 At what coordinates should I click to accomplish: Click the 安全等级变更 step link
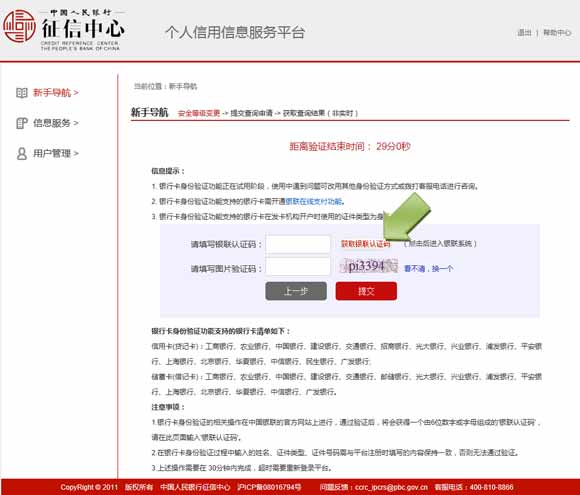tap(199, 113)
